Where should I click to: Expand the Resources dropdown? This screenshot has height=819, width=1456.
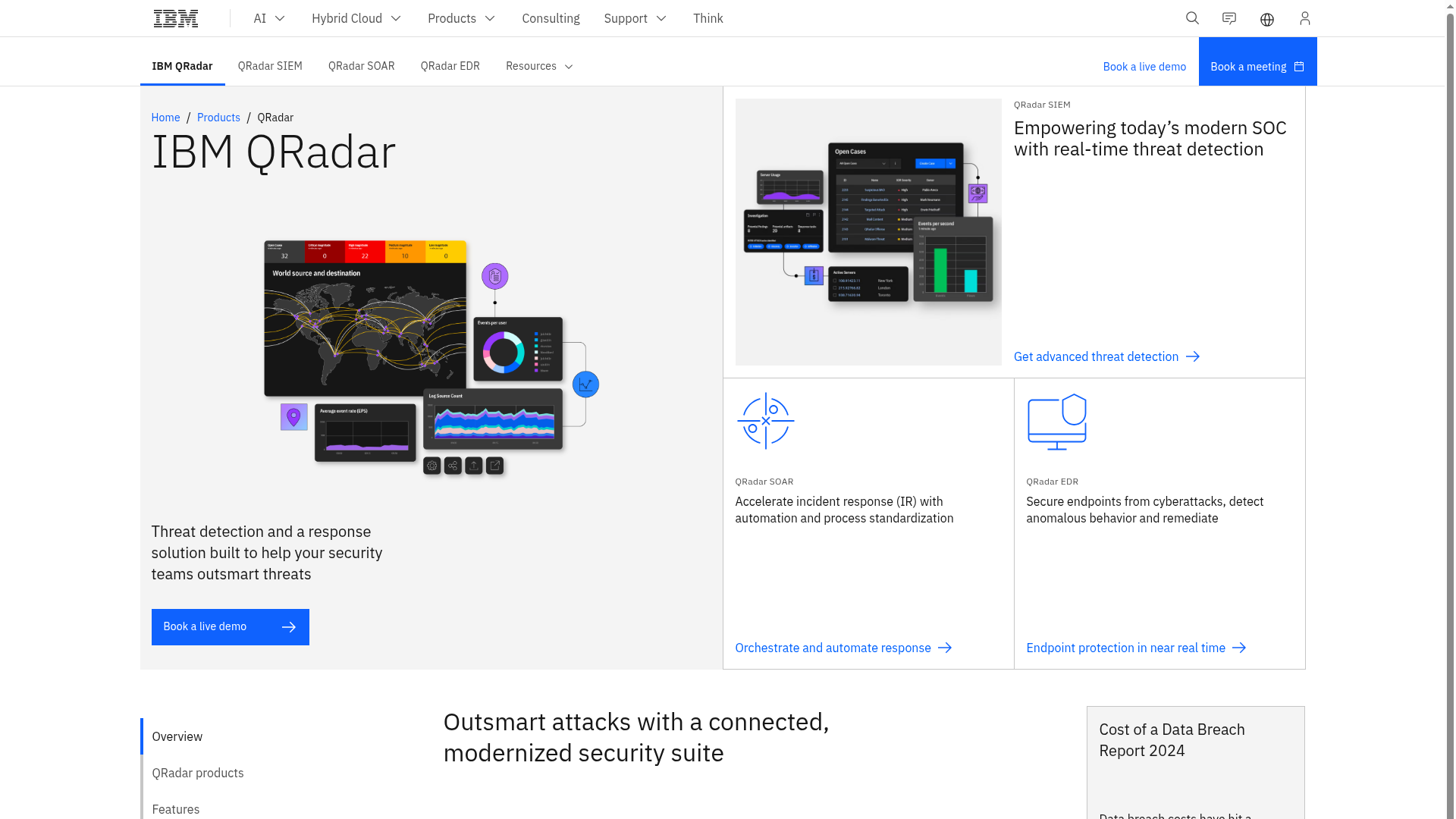(539, 66)
